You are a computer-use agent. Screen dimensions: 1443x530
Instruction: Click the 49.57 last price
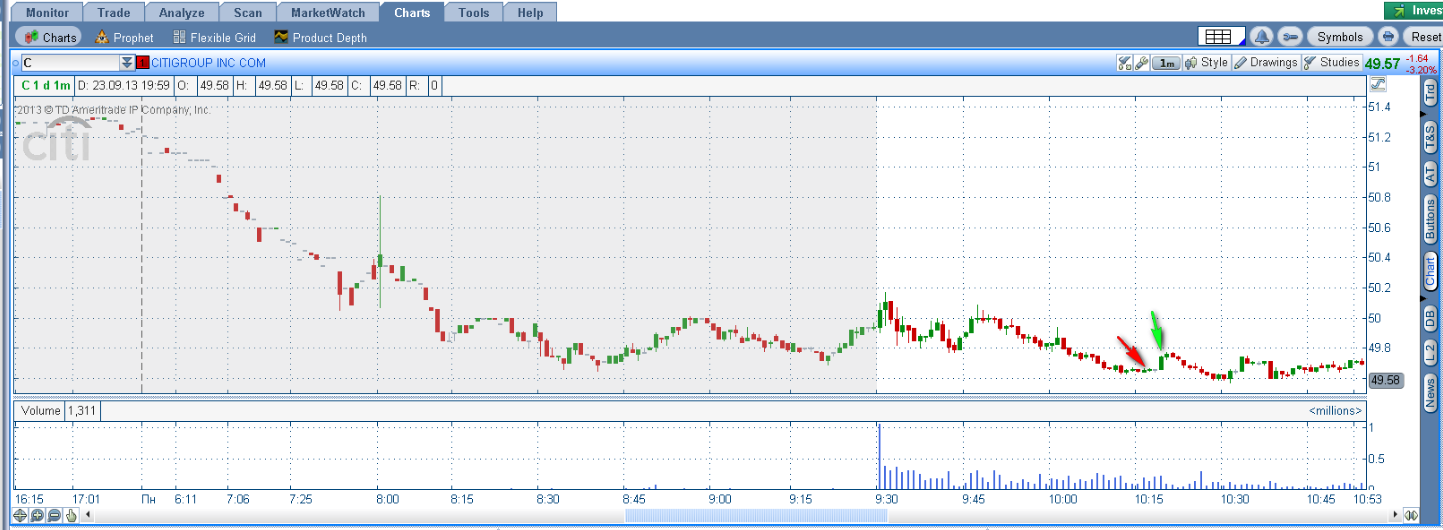point(1382,63)
